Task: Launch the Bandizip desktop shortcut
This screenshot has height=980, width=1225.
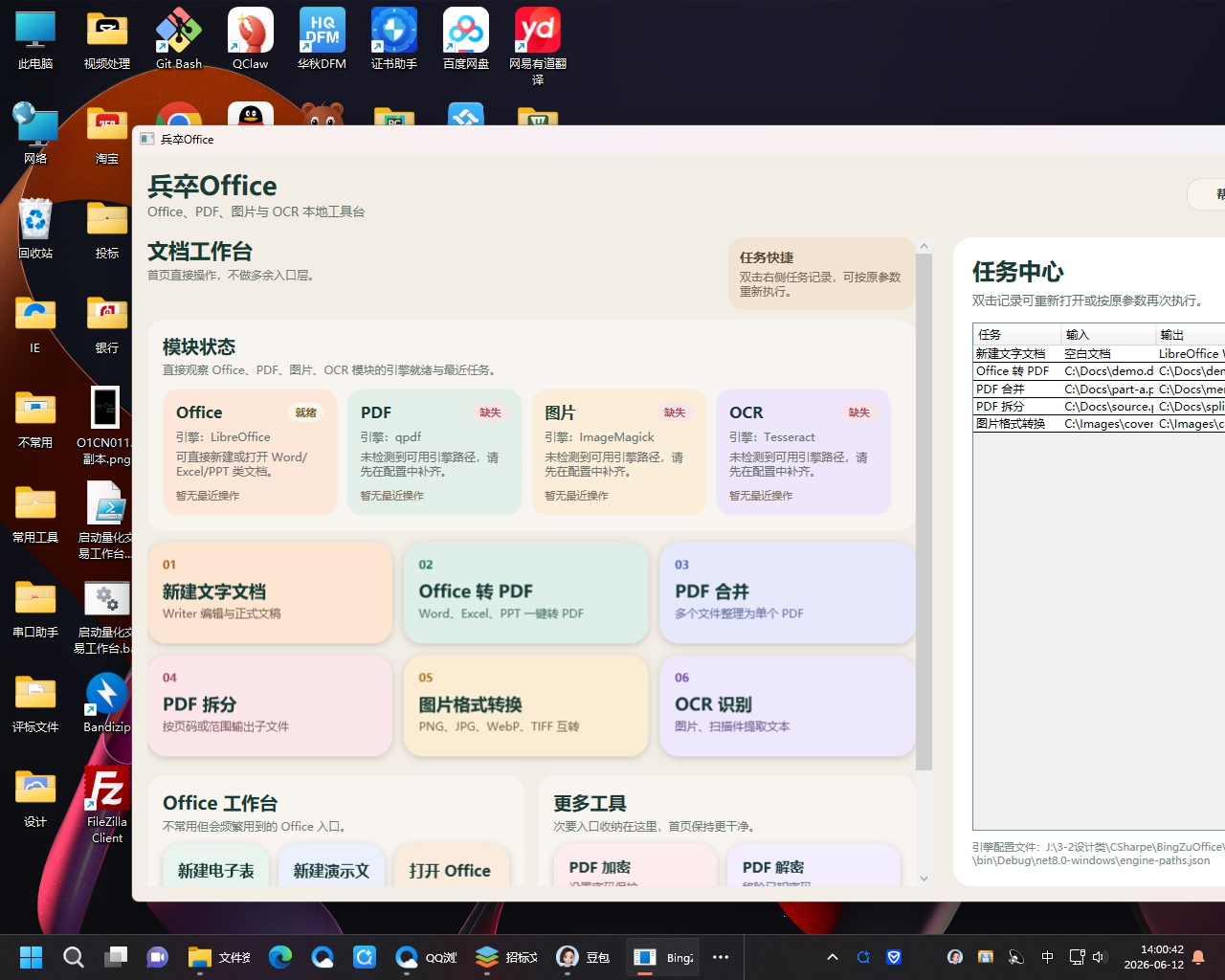Action: pyautogui.click(x=107, y=702)
